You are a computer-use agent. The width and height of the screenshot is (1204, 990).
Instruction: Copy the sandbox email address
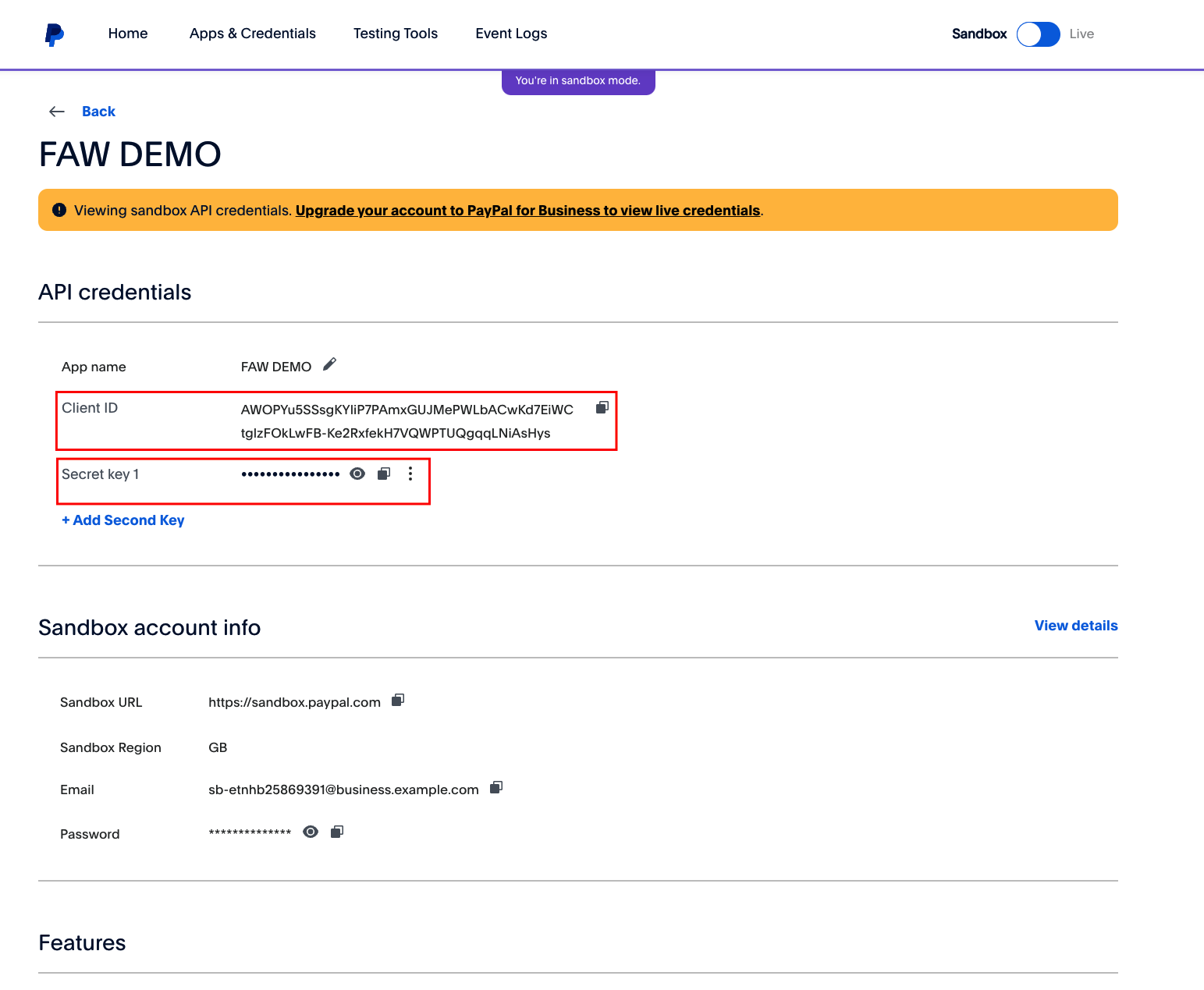496,787
